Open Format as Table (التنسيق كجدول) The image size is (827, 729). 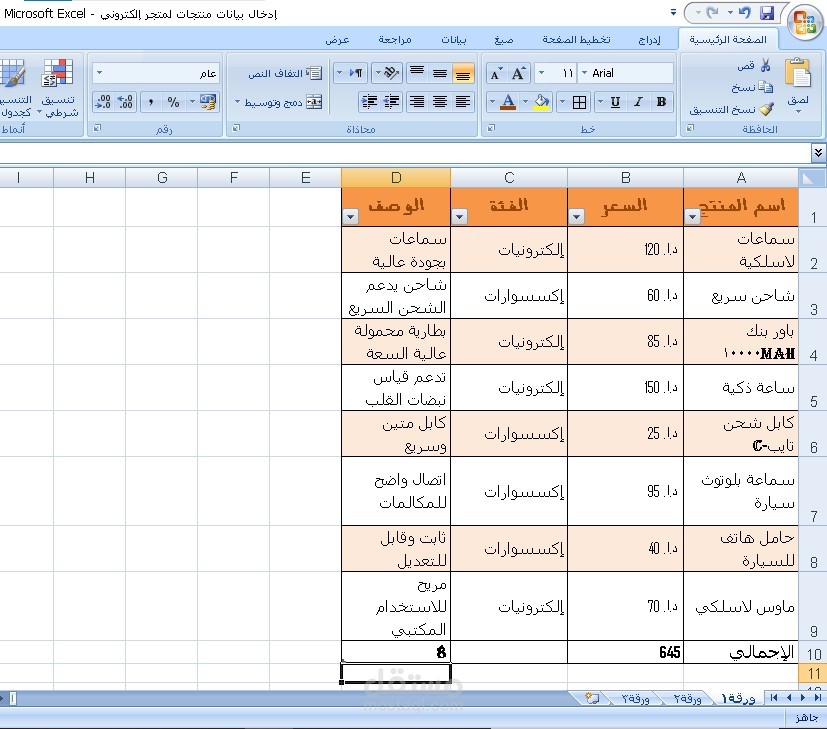coord(16,88)
